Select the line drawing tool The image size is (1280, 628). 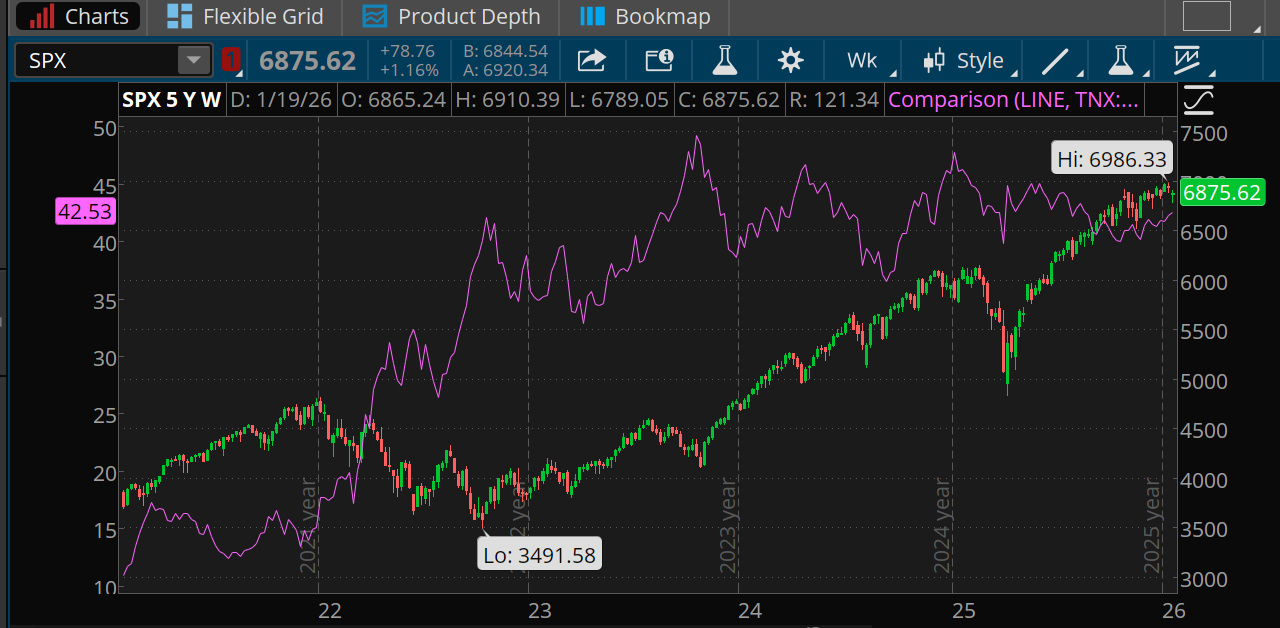[x=1055, y=60]
